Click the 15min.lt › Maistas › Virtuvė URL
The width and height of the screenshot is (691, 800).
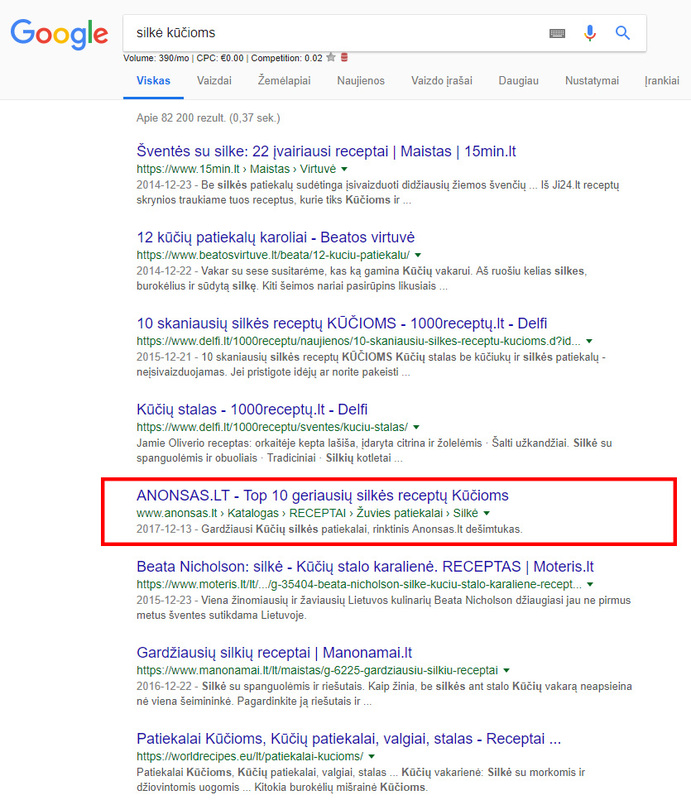pyautogui.click(x=236, y=169)
